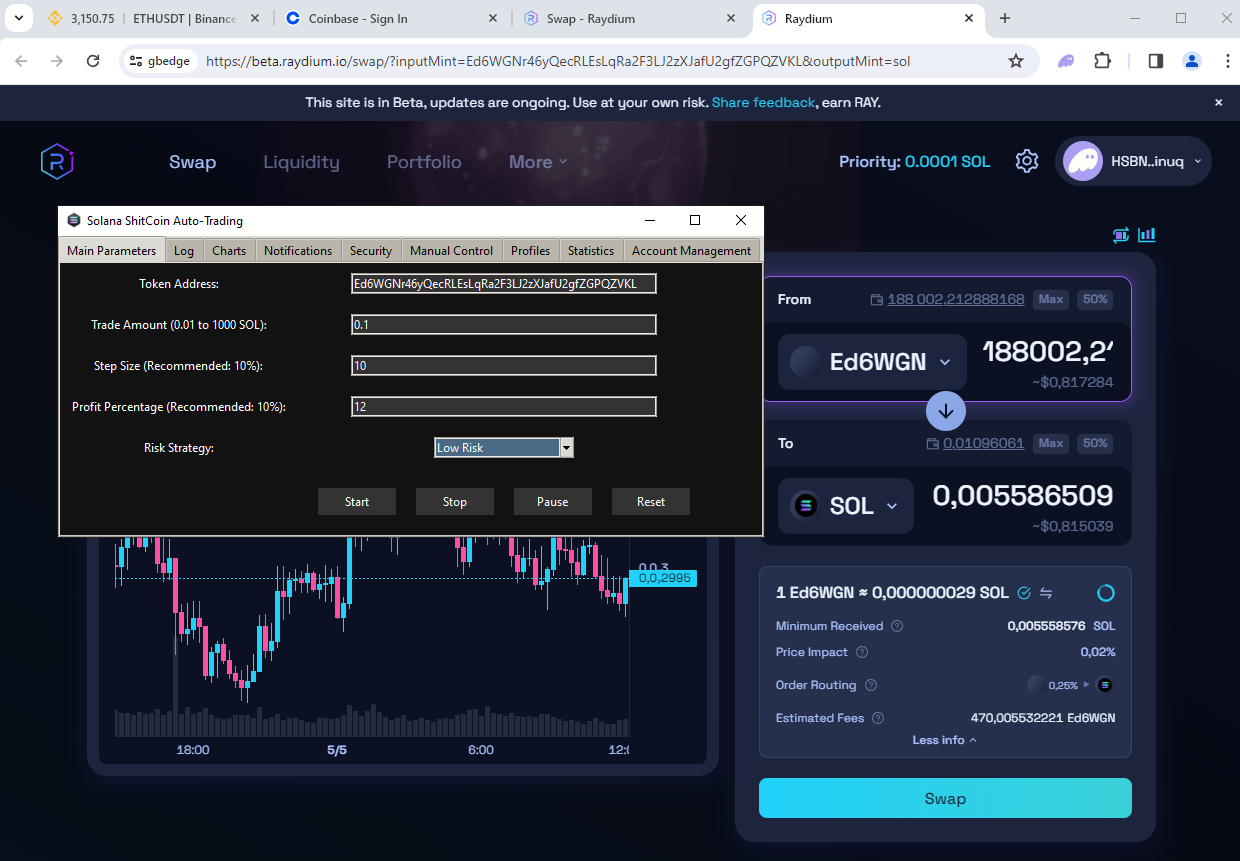The image size is (1240, 861).
Task: Reload the page in the browser
Action: pyautogui.click(x=93, y=61)
